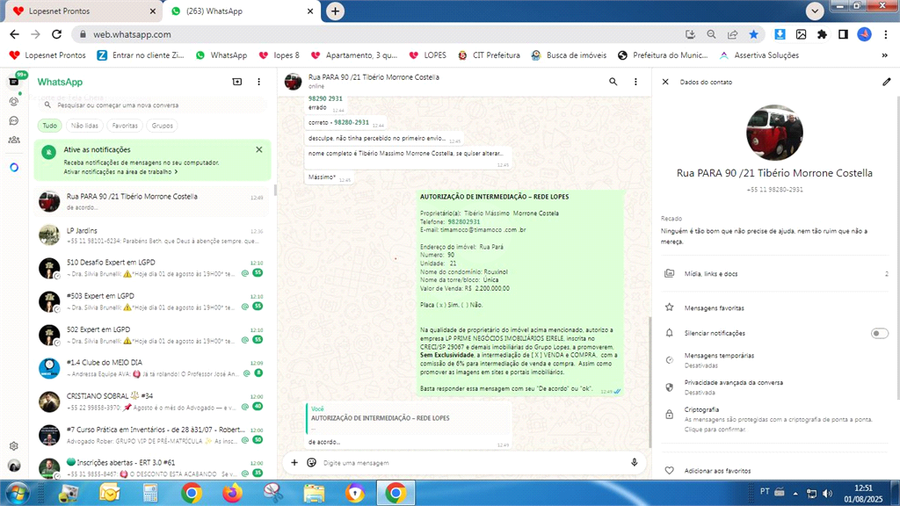Open Chats icon with 99+ badge
Screen dimensions: 900x506
pos(15,80)
